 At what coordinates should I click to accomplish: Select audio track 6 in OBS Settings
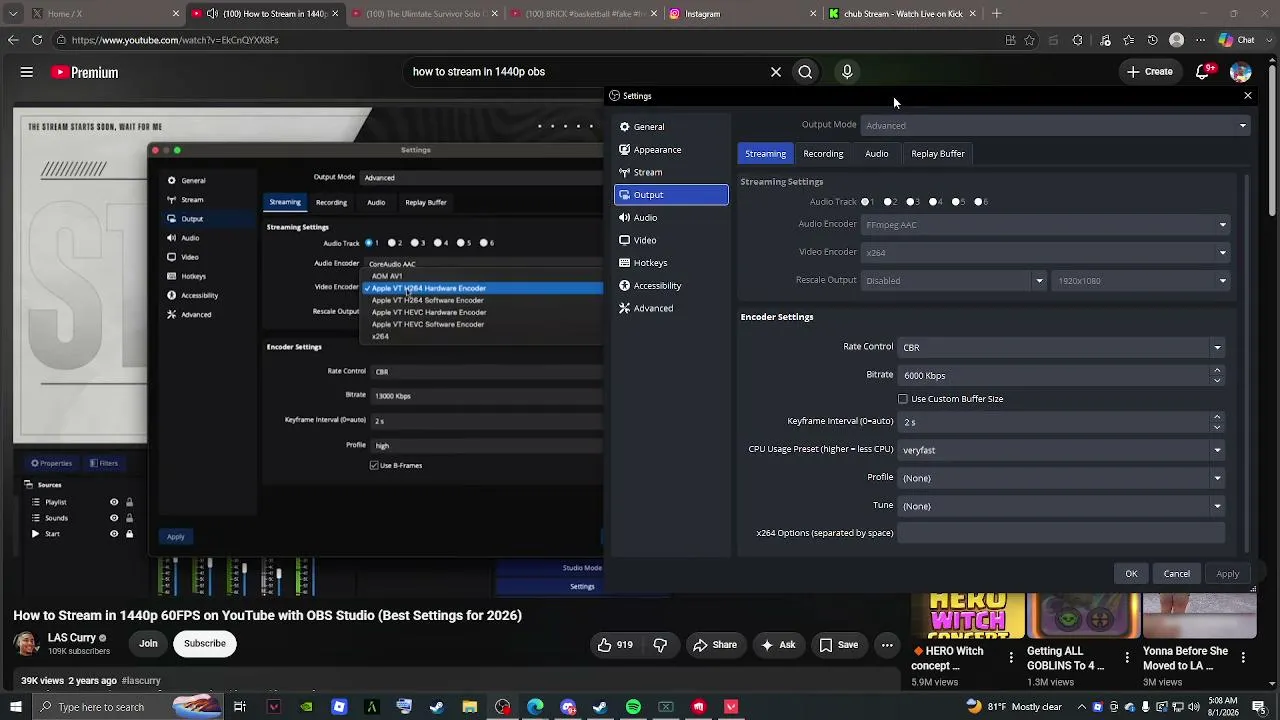(x=980, y=202)
